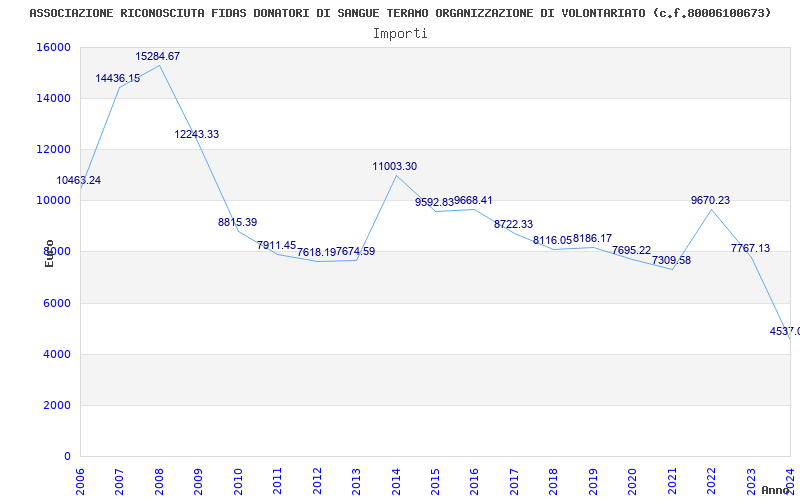Click the 9592.83 data label

point(434,202)
